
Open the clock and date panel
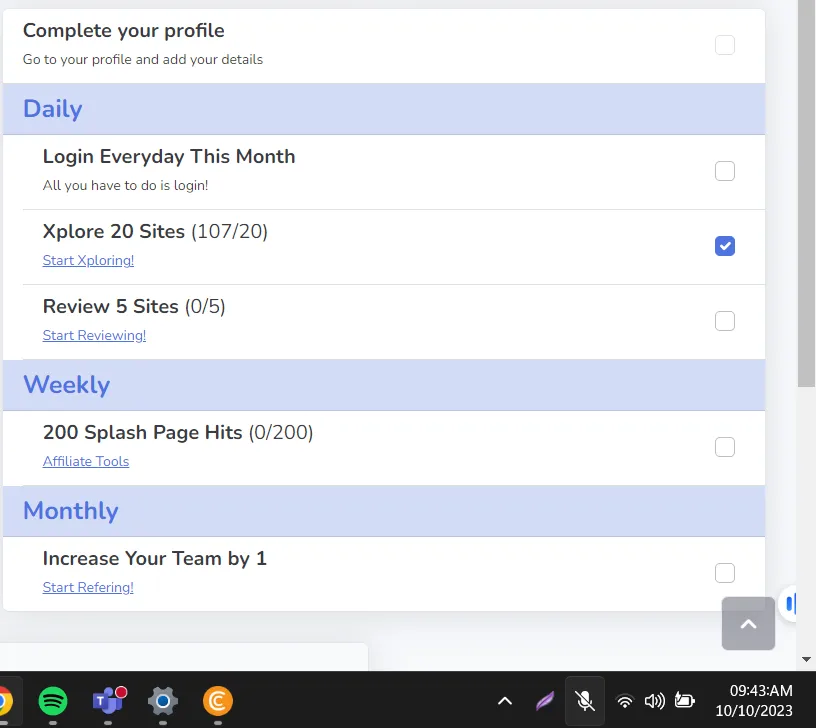(754, 700)
